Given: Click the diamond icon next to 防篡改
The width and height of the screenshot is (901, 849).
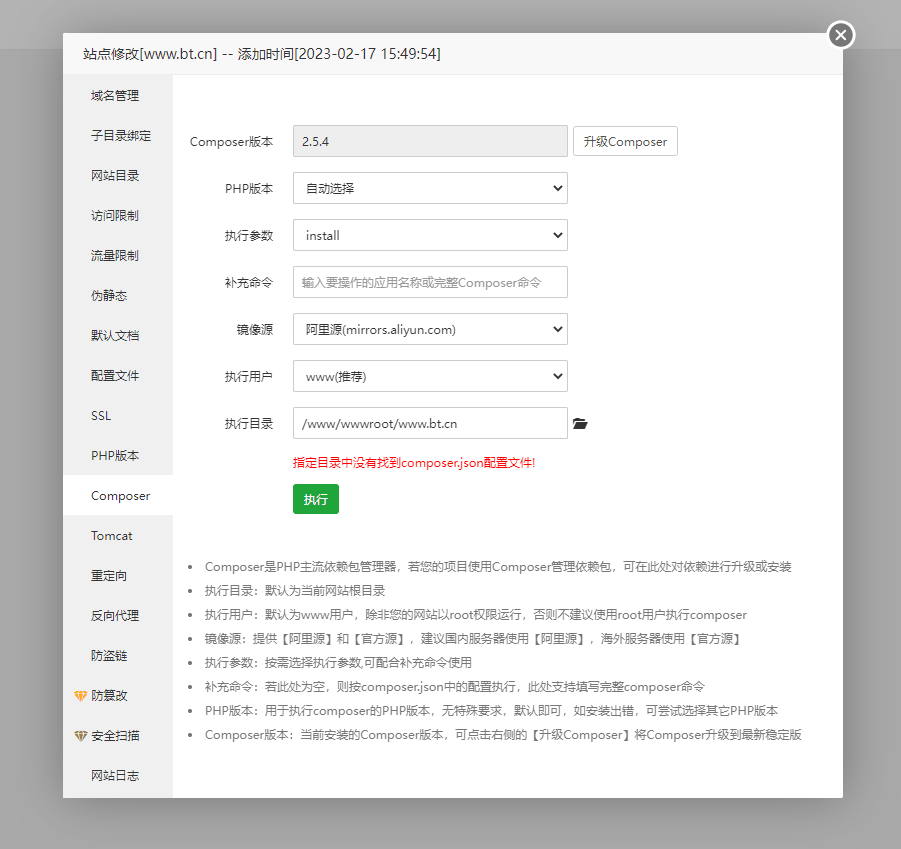Looking at the screenshot, I should coord(81,696).
